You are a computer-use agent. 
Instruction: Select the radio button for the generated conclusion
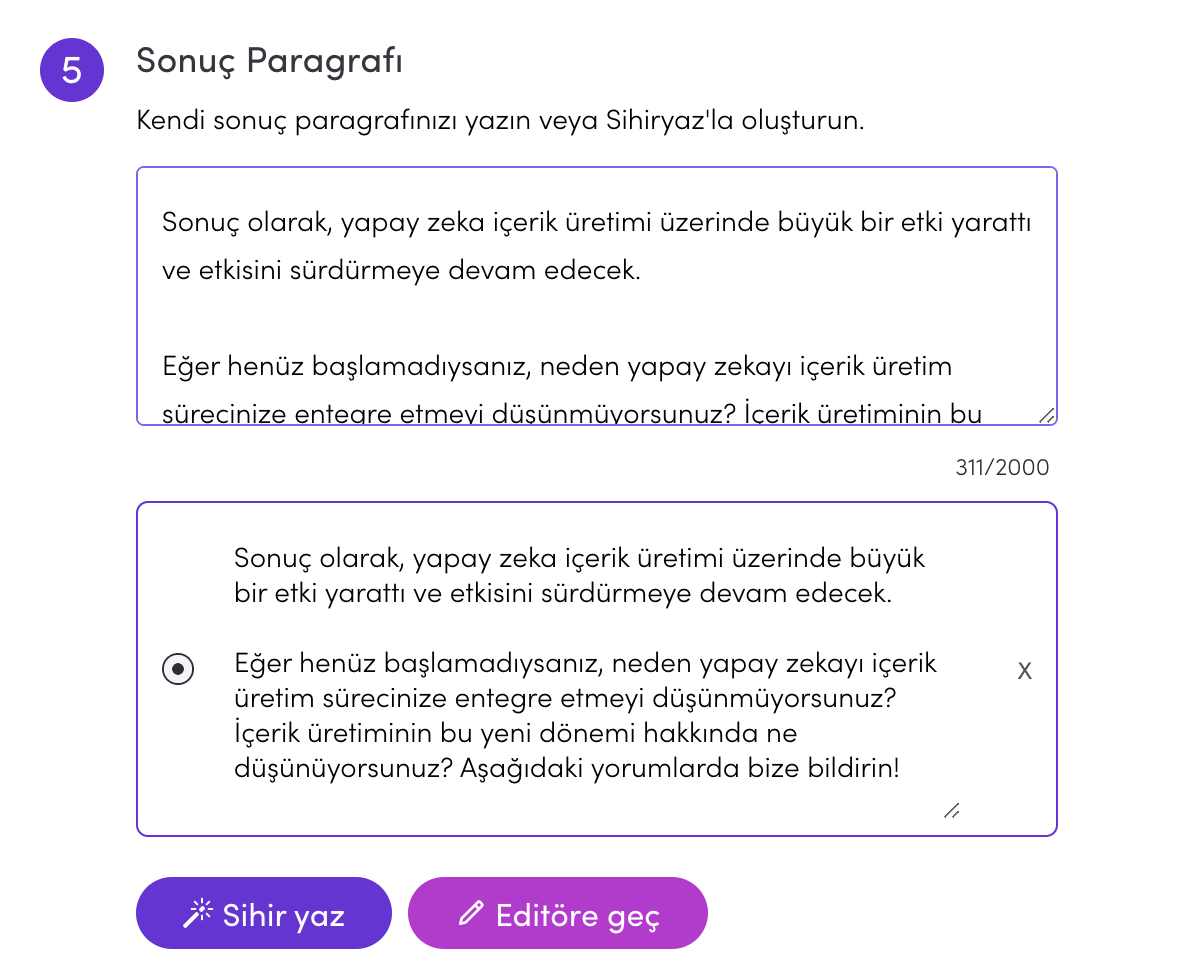pyautogui.click(x=178, y=669)
